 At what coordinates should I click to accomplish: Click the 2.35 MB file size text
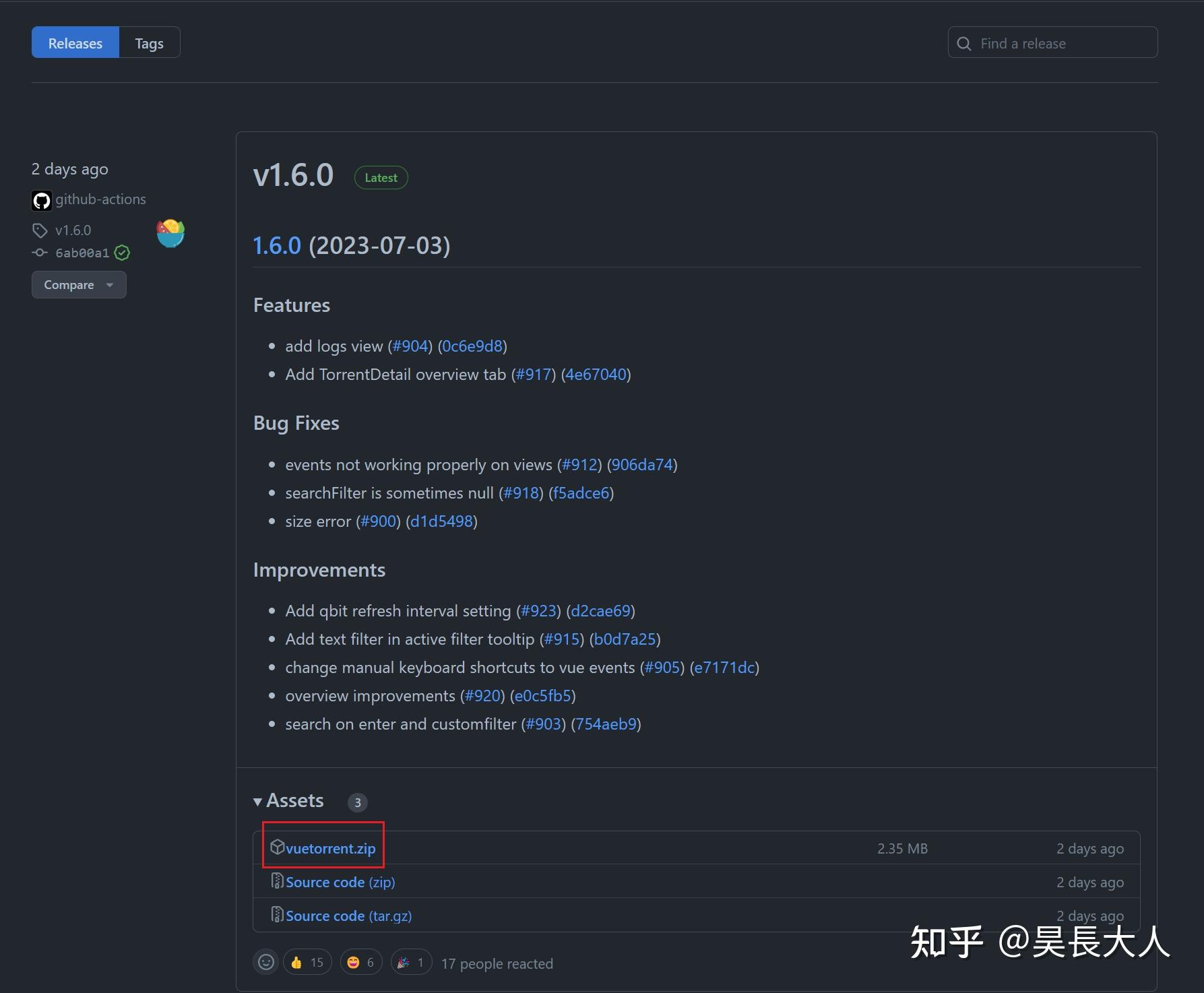(902, 848)
